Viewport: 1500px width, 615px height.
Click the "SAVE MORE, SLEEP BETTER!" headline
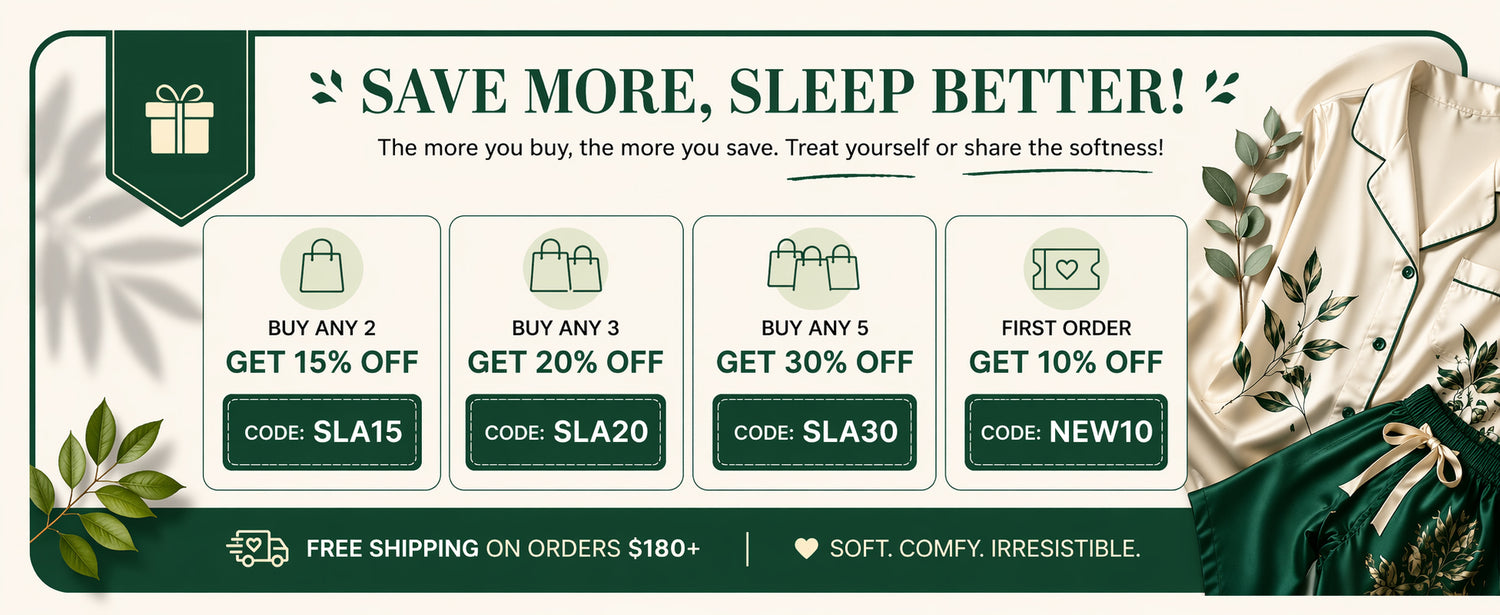coord(772,91)
